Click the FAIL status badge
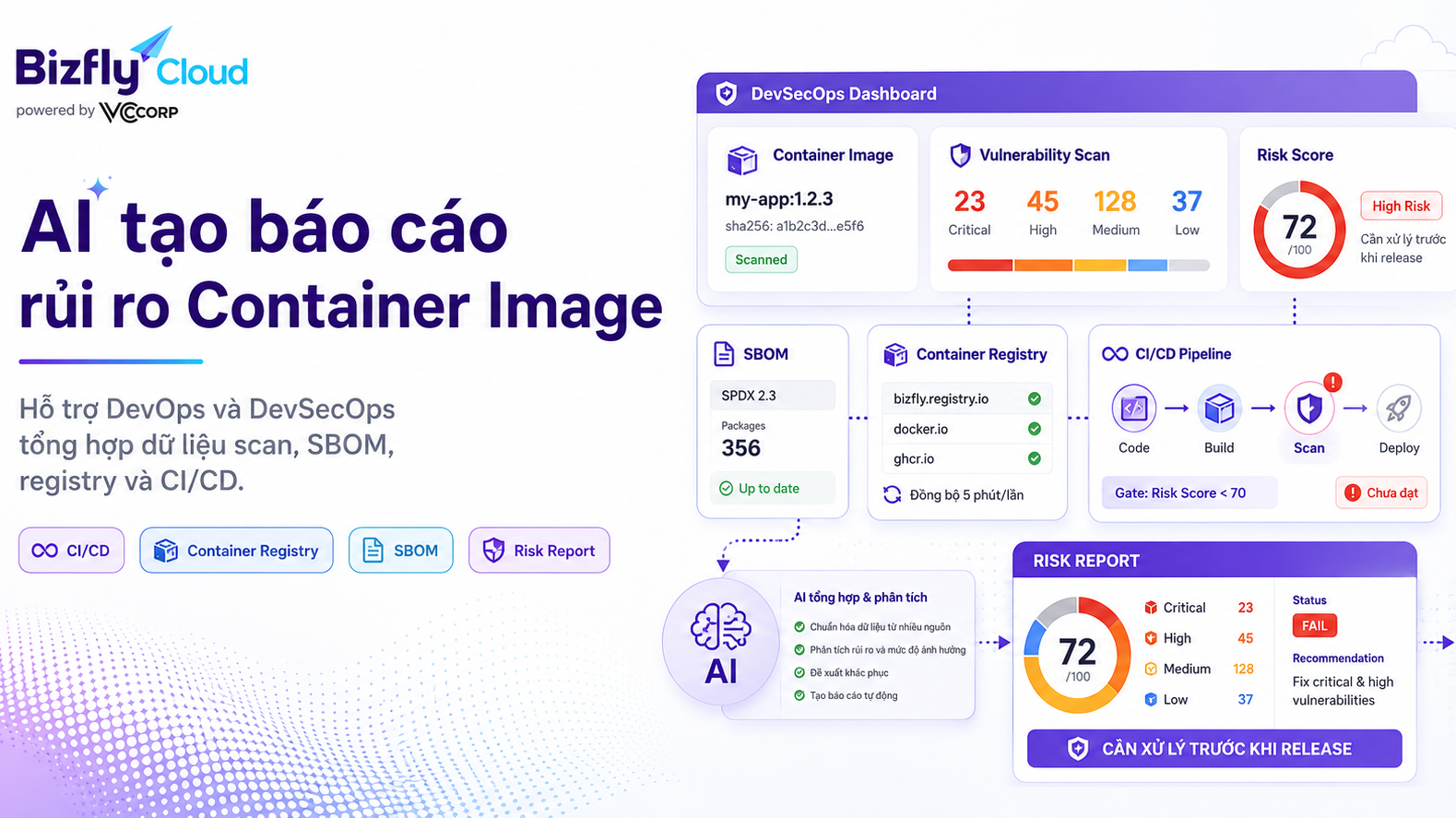 [x=1314, y=626]
